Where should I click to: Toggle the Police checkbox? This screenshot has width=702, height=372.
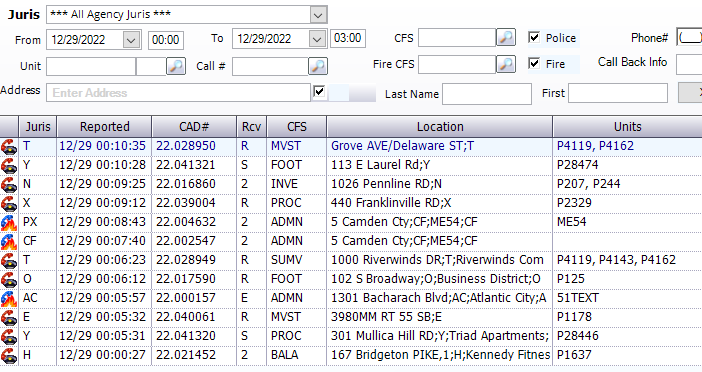click(534, 38)
